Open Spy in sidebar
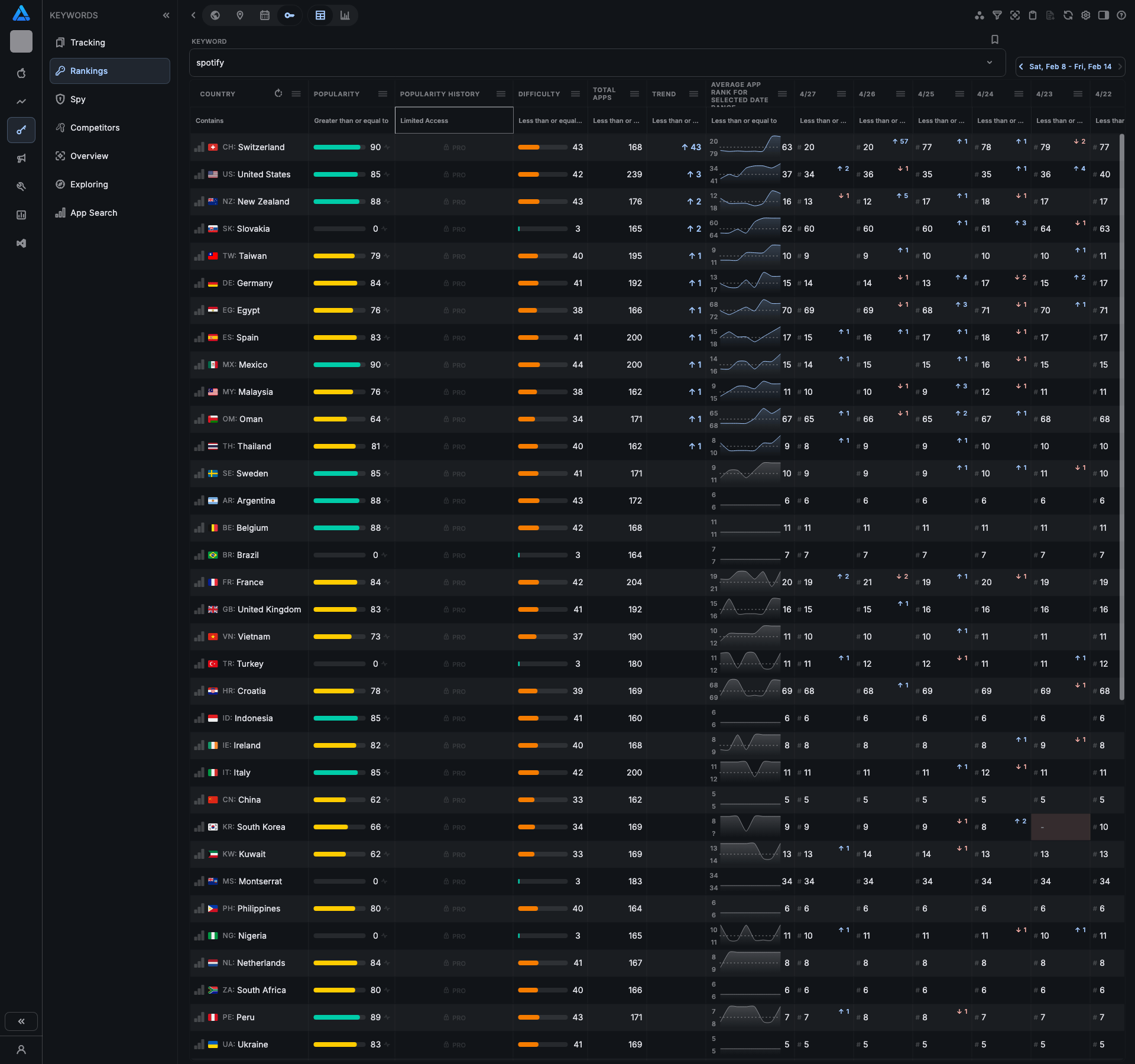 [x=78, y=99]
